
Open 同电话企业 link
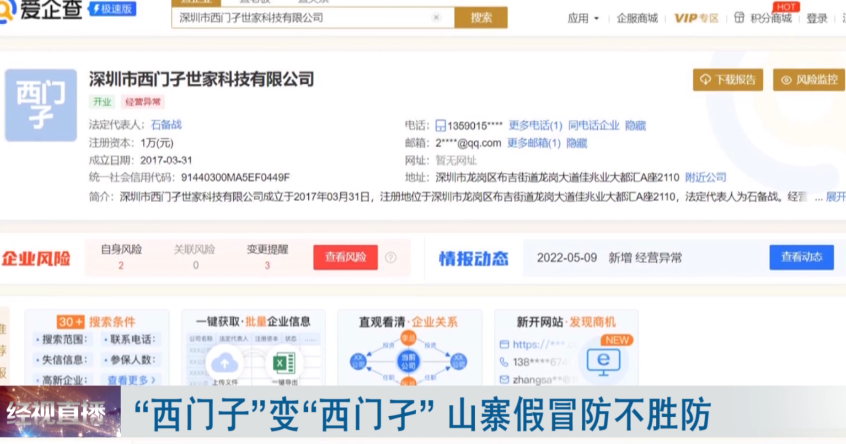[593, 126]
